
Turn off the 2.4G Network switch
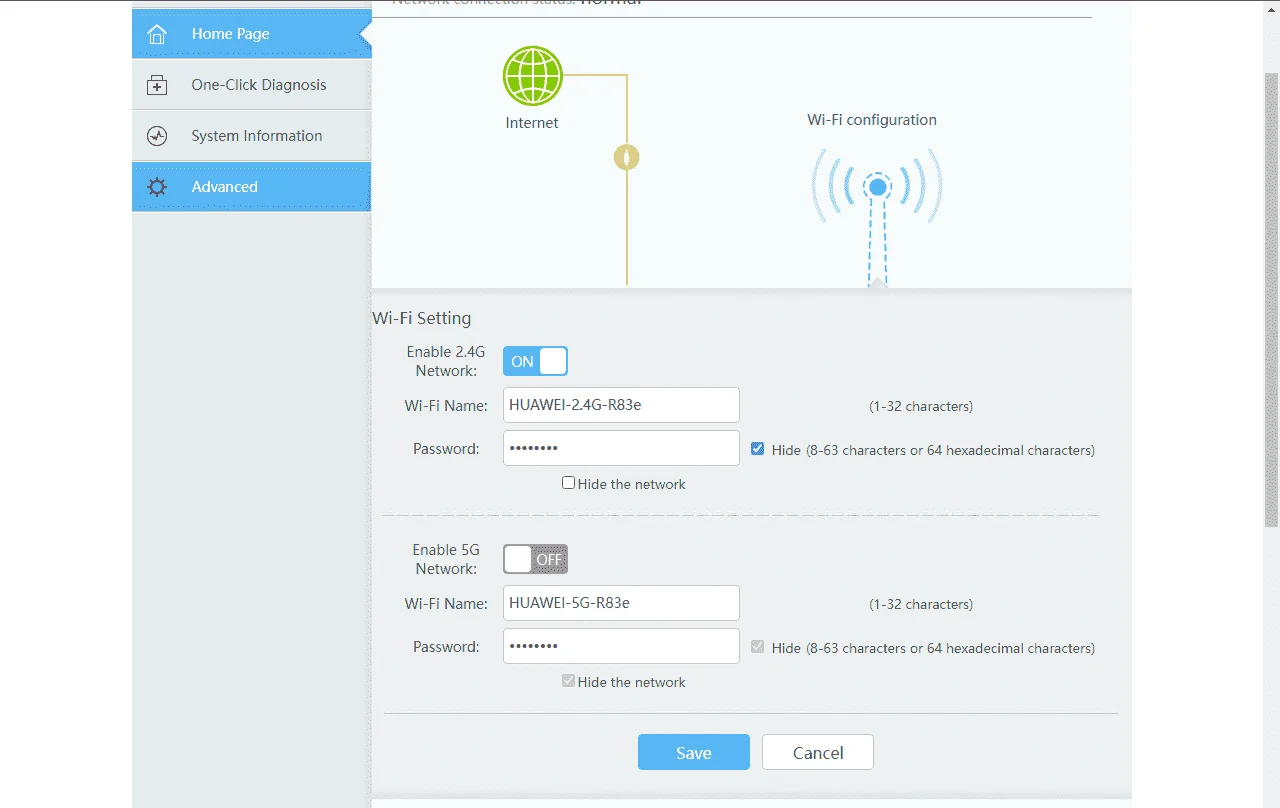[x=535, y=361]
